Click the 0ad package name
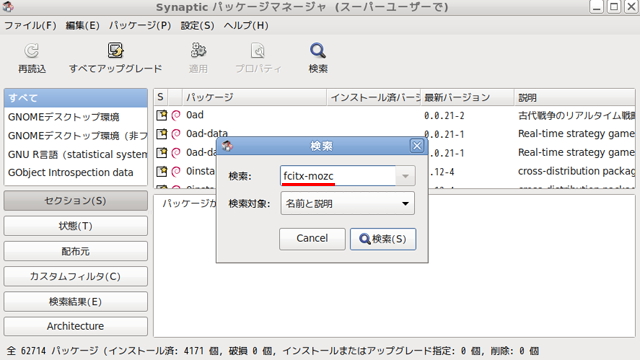The width and height of the screenshot is (640, 360). click(x=195, y=115)
